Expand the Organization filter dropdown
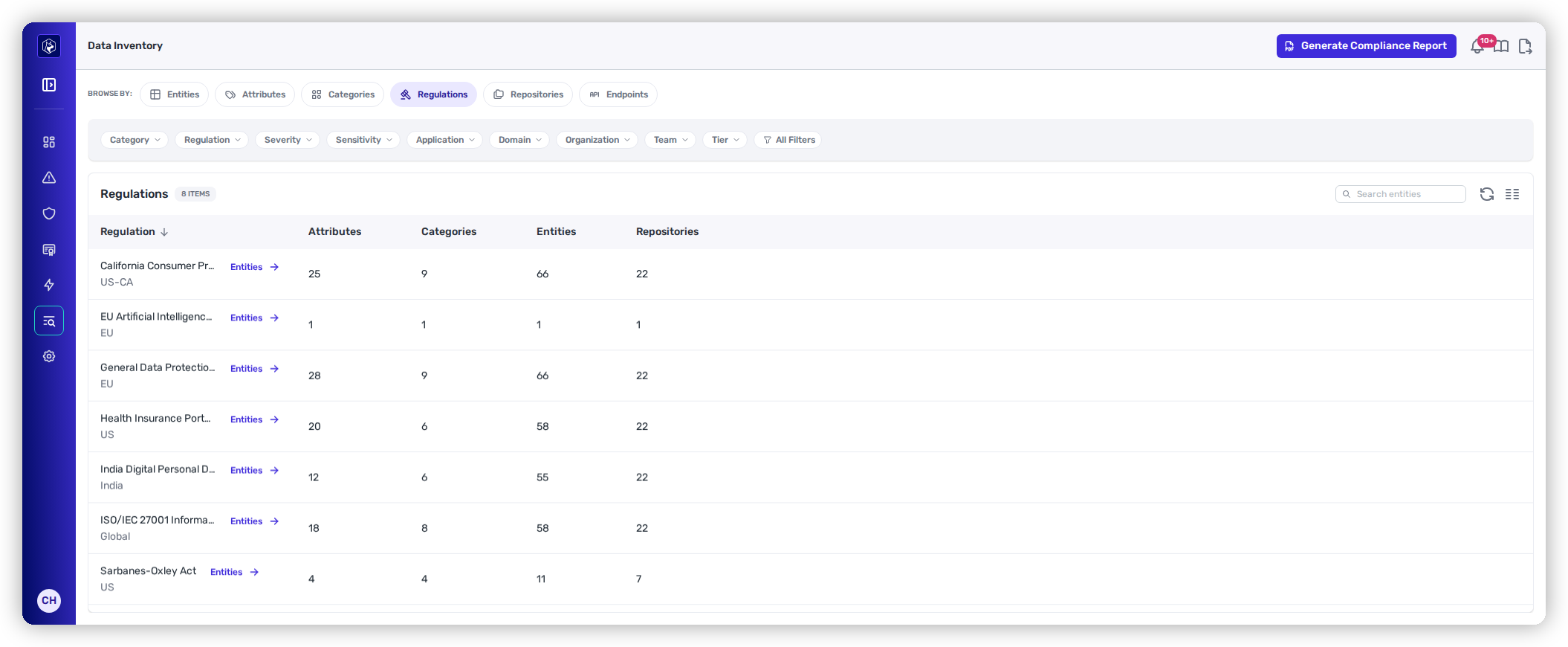The image size is (1568, 647). 597,140
